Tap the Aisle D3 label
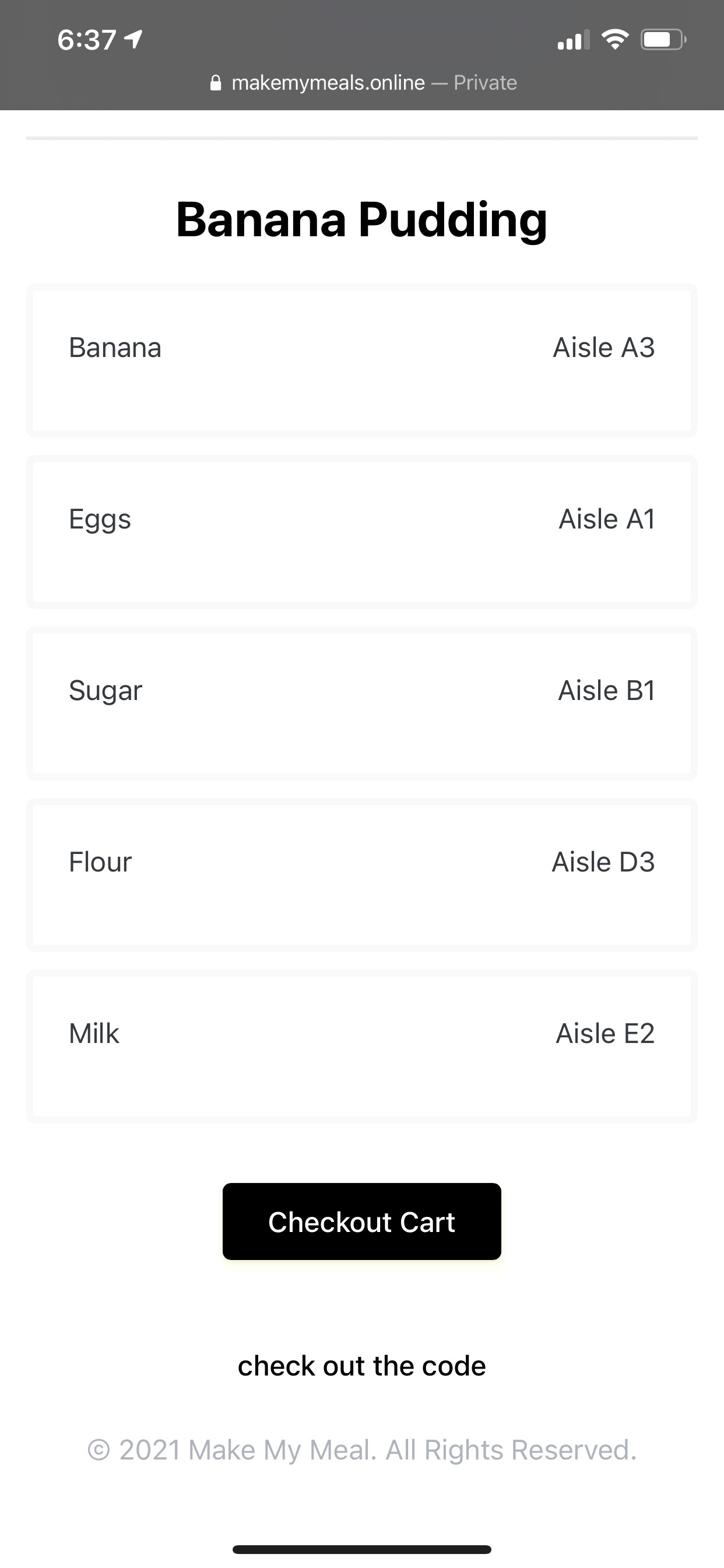The width and height of the screenshot is (724, 1568). 603,863
